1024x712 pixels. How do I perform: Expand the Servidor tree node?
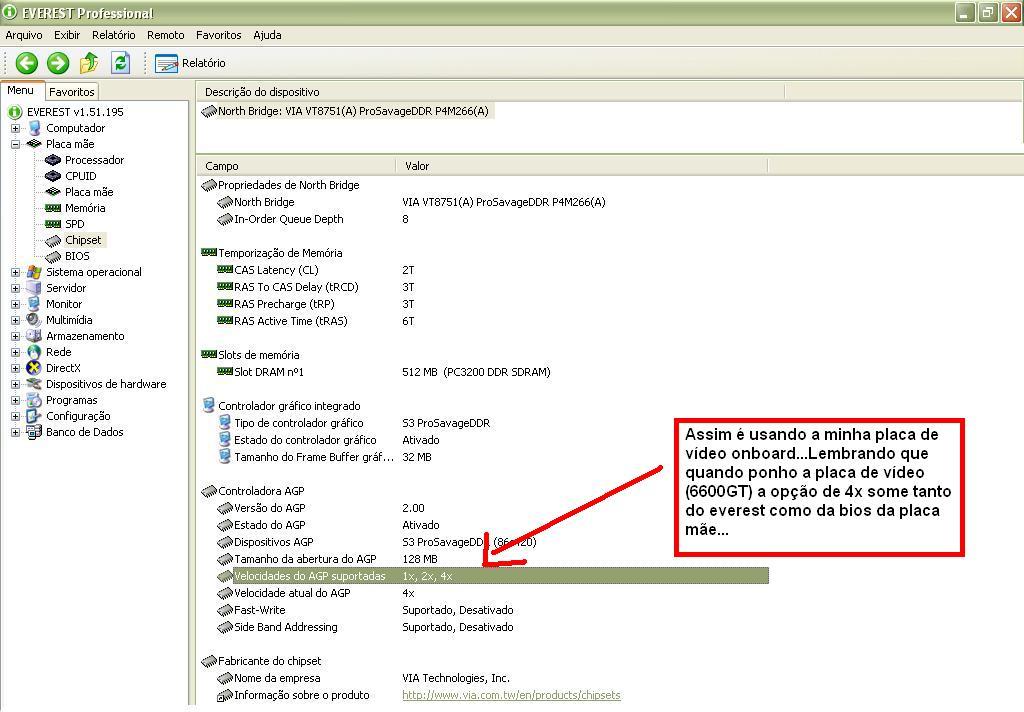pyautogui.click(x=15, y=288)
